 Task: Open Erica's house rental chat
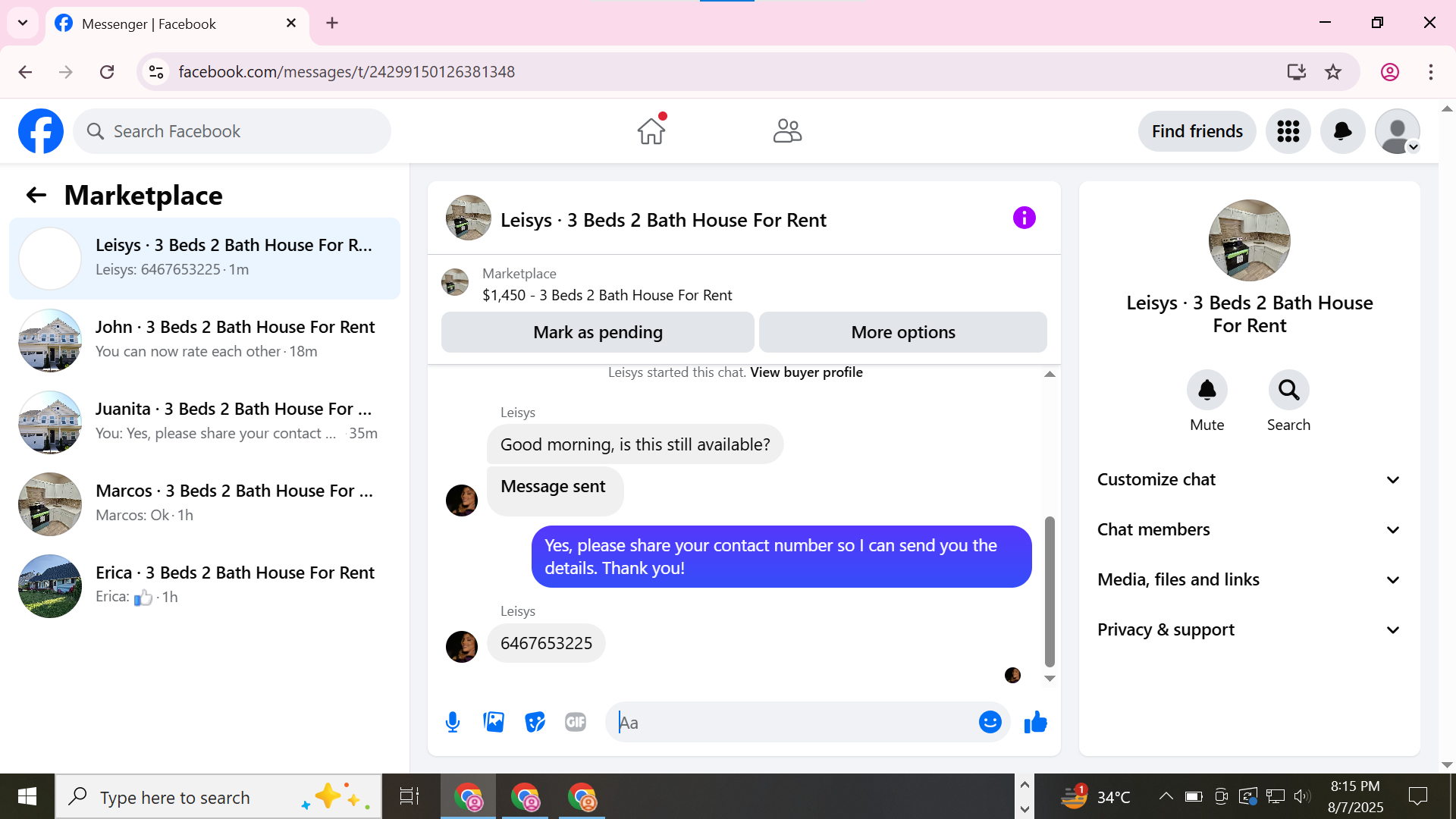tap(205, 586)
